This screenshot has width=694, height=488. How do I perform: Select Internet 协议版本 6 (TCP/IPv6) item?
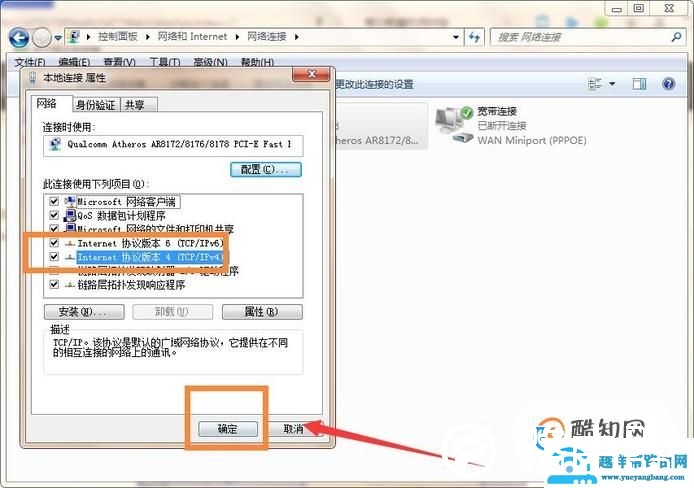[150, 243]
